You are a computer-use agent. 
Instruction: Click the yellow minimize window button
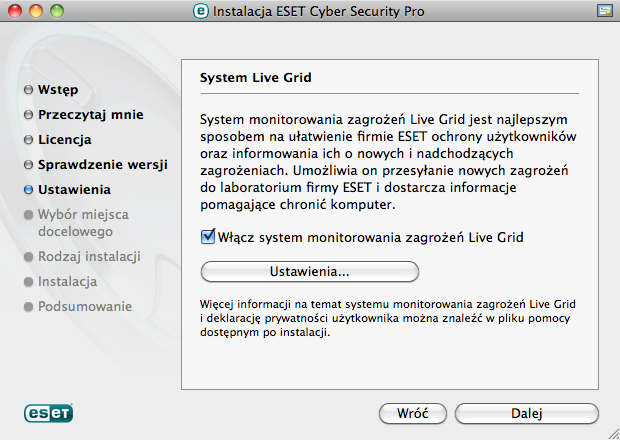coord(36,11)
